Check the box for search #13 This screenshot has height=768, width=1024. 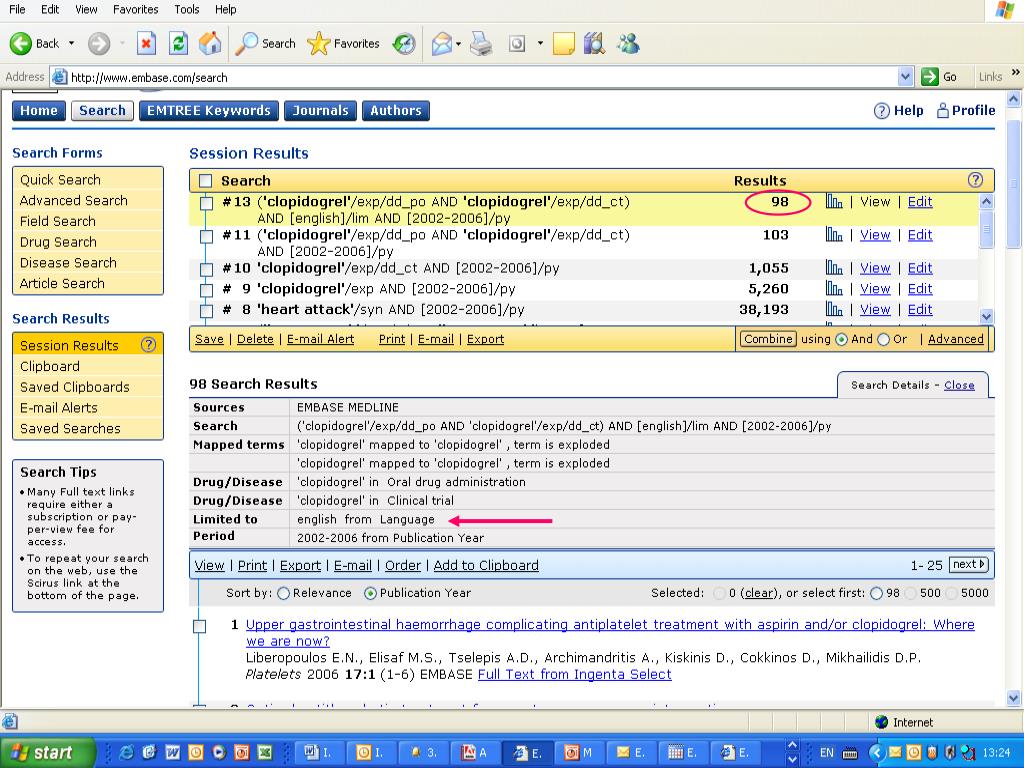pos(206,203)
